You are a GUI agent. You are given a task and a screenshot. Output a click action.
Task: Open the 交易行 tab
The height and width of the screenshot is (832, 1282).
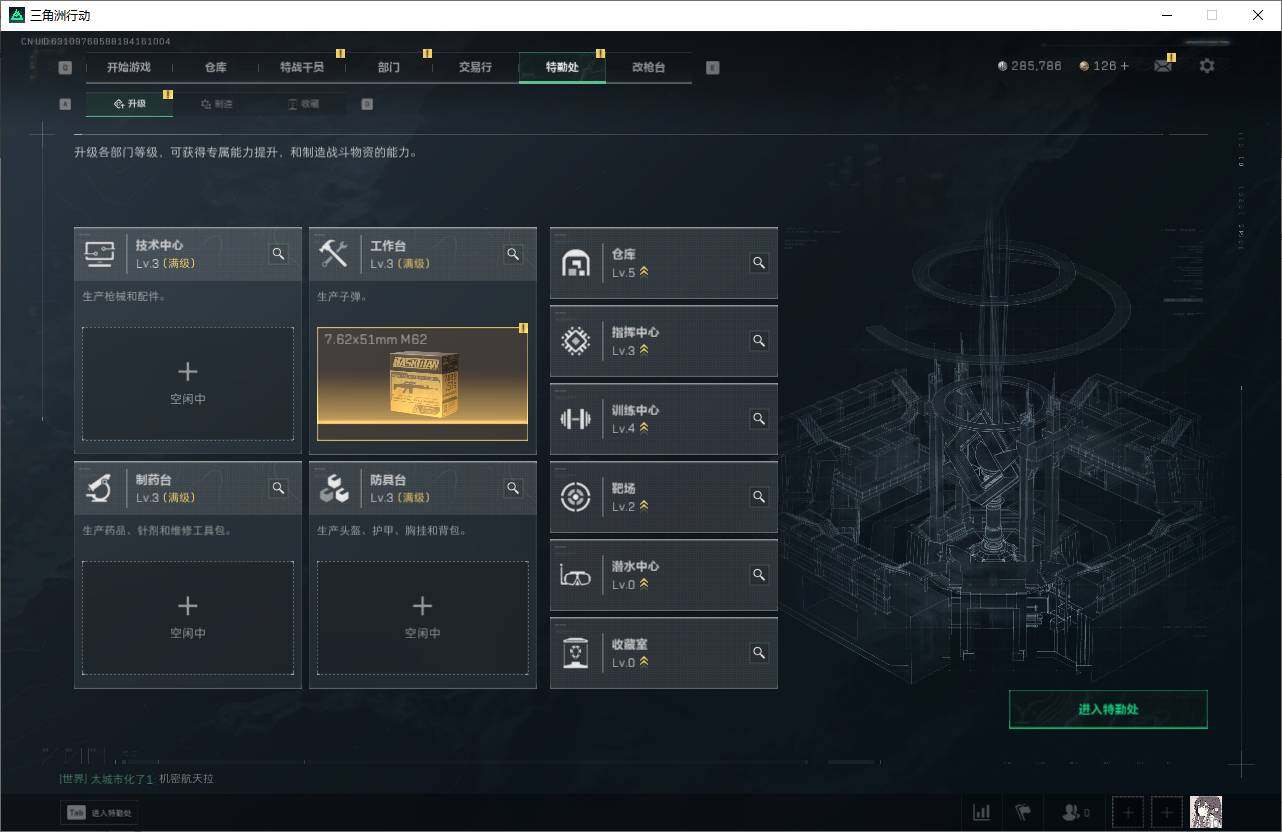475,67
